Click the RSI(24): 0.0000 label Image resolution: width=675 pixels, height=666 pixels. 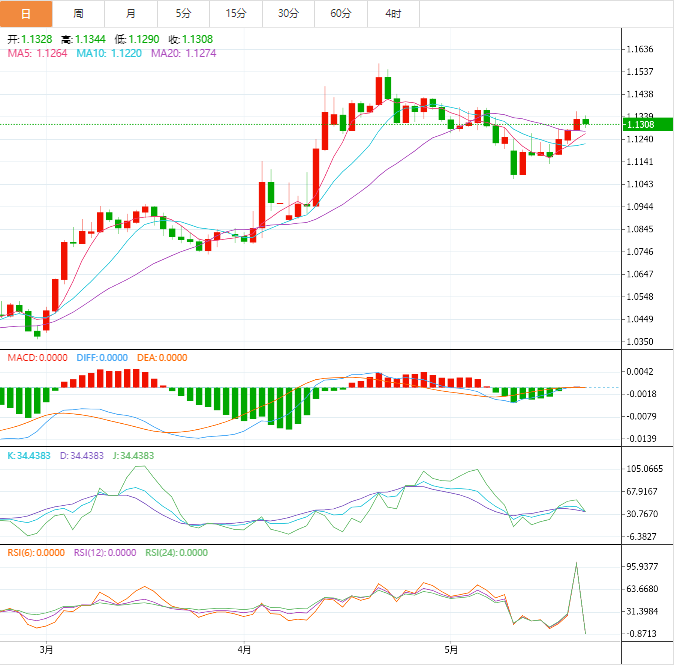pyautogui.click(x=176, y=552)
